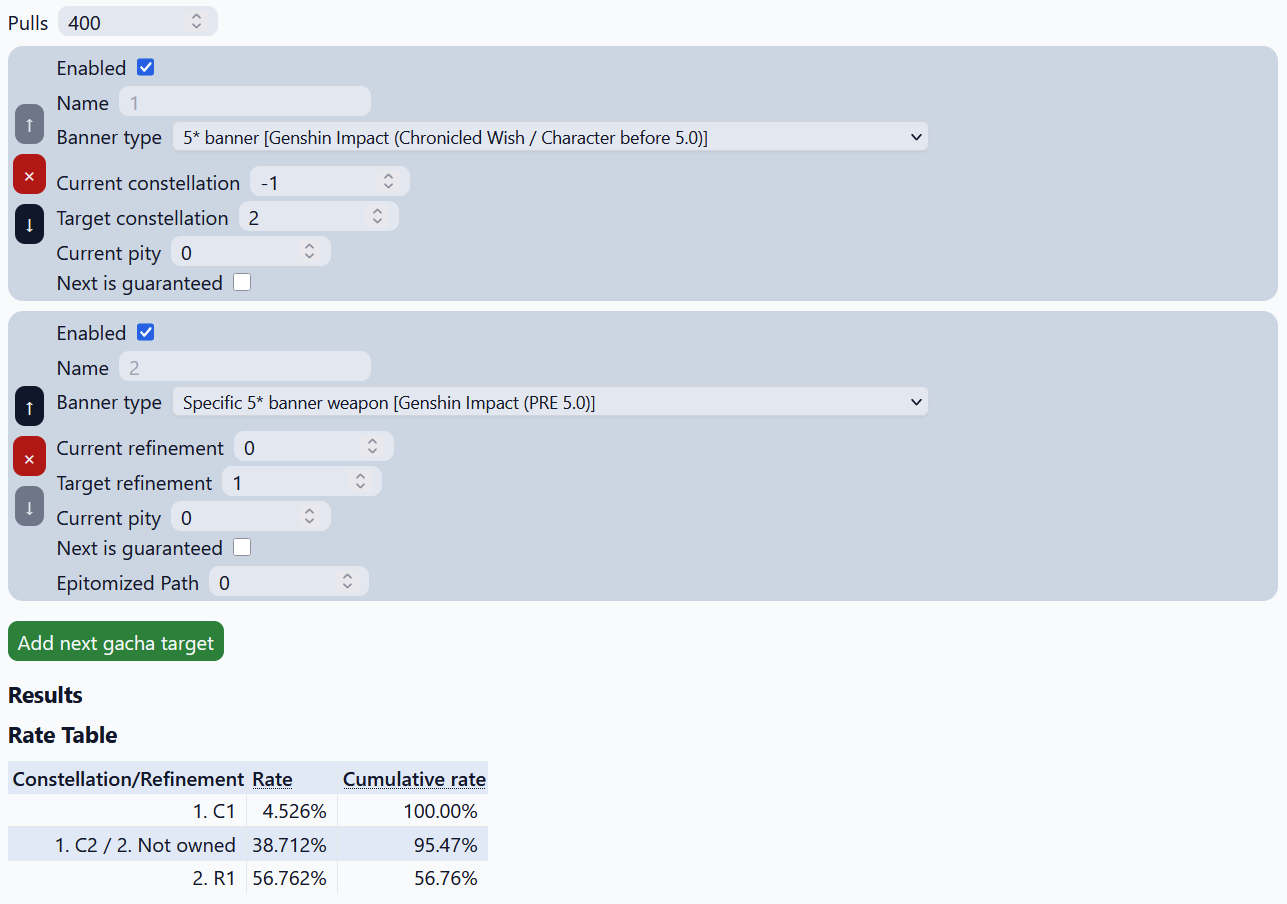Disable the first target's Enabled checkbox
This screenshot has width=1287, height=904.
click(x=146, y=68)
